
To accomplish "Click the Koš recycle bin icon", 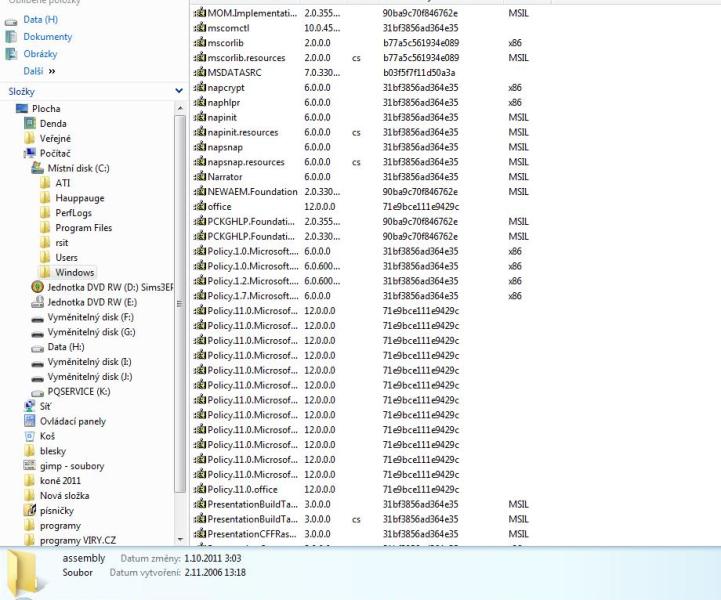I will (x=30, y=436).
